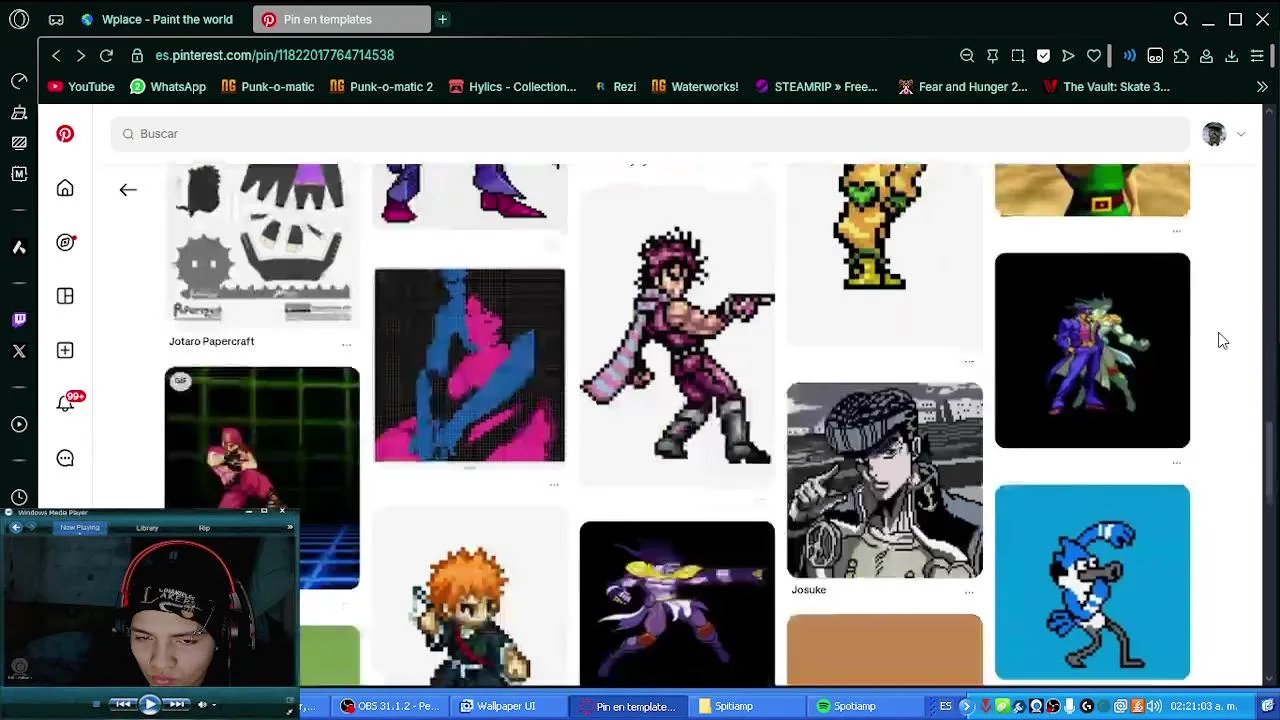Click browser forward navigation arrow
Screen dimensions: 1280x720
[x=81, y=55]
